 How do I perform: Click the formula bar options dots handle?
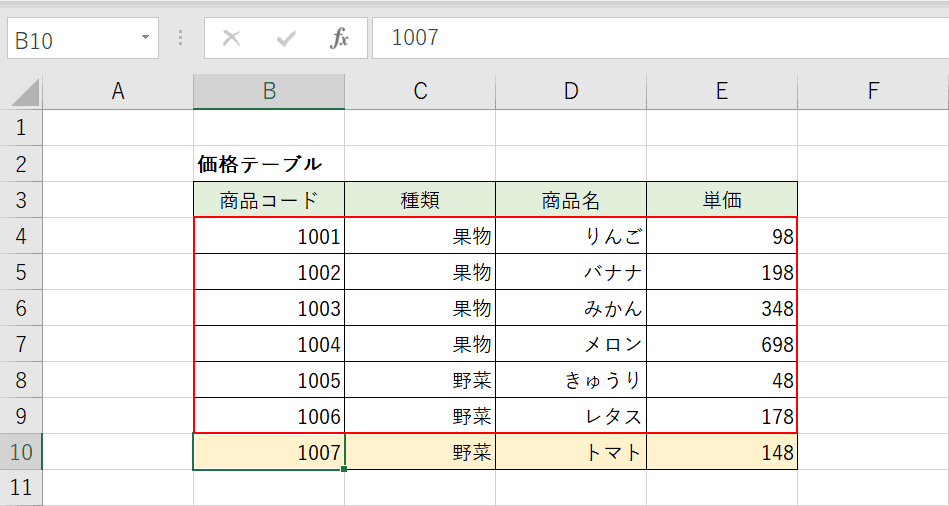tap(180, 38)
